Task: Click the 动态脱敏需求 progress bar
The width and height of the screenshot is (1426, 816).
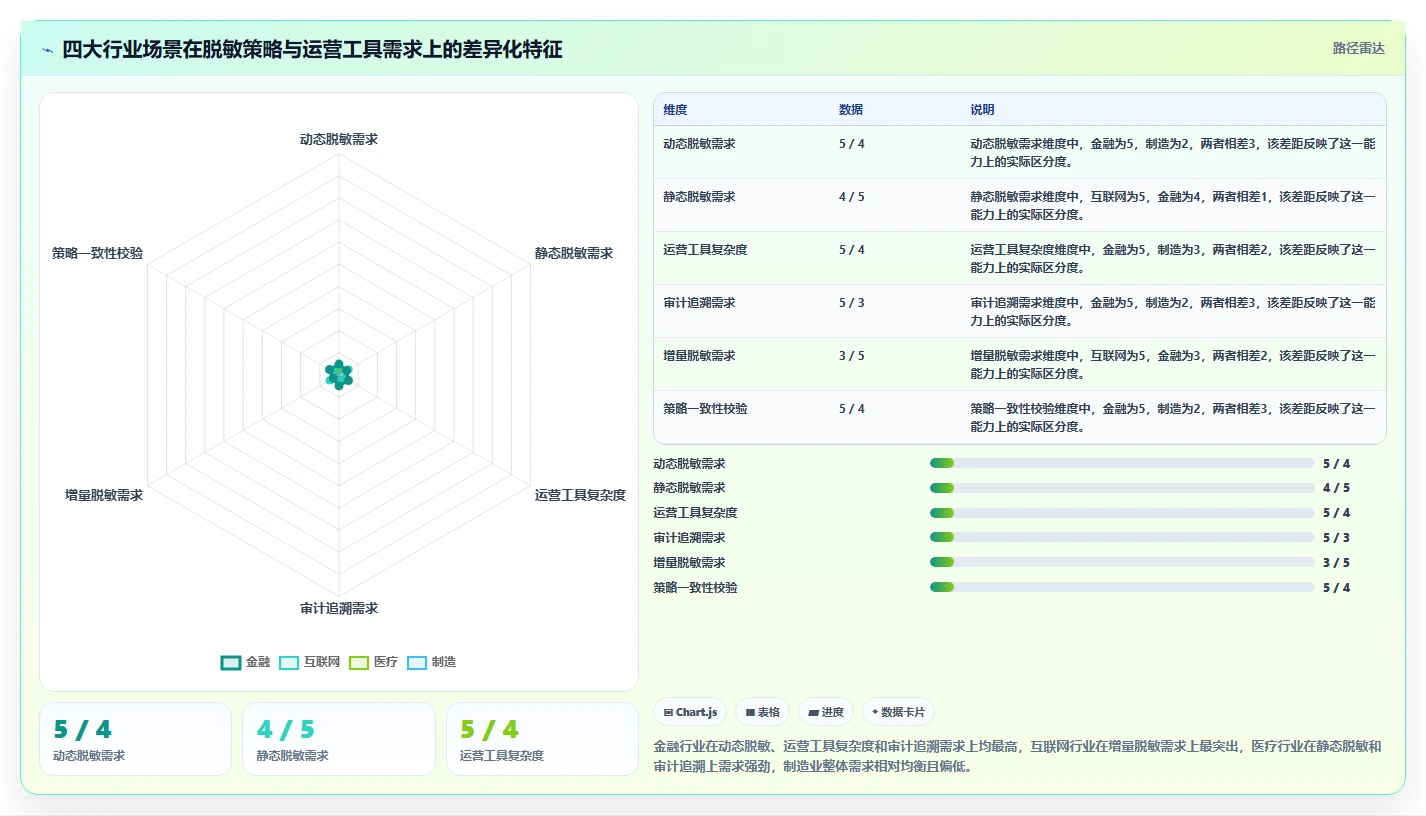Action: click(x=1122, y=463)
